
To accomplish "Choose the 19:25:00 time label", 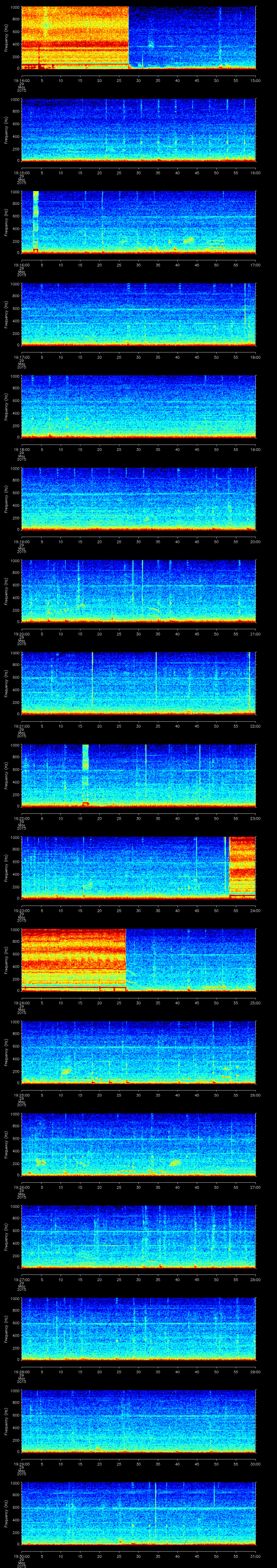I will [x=21, y=1095].
